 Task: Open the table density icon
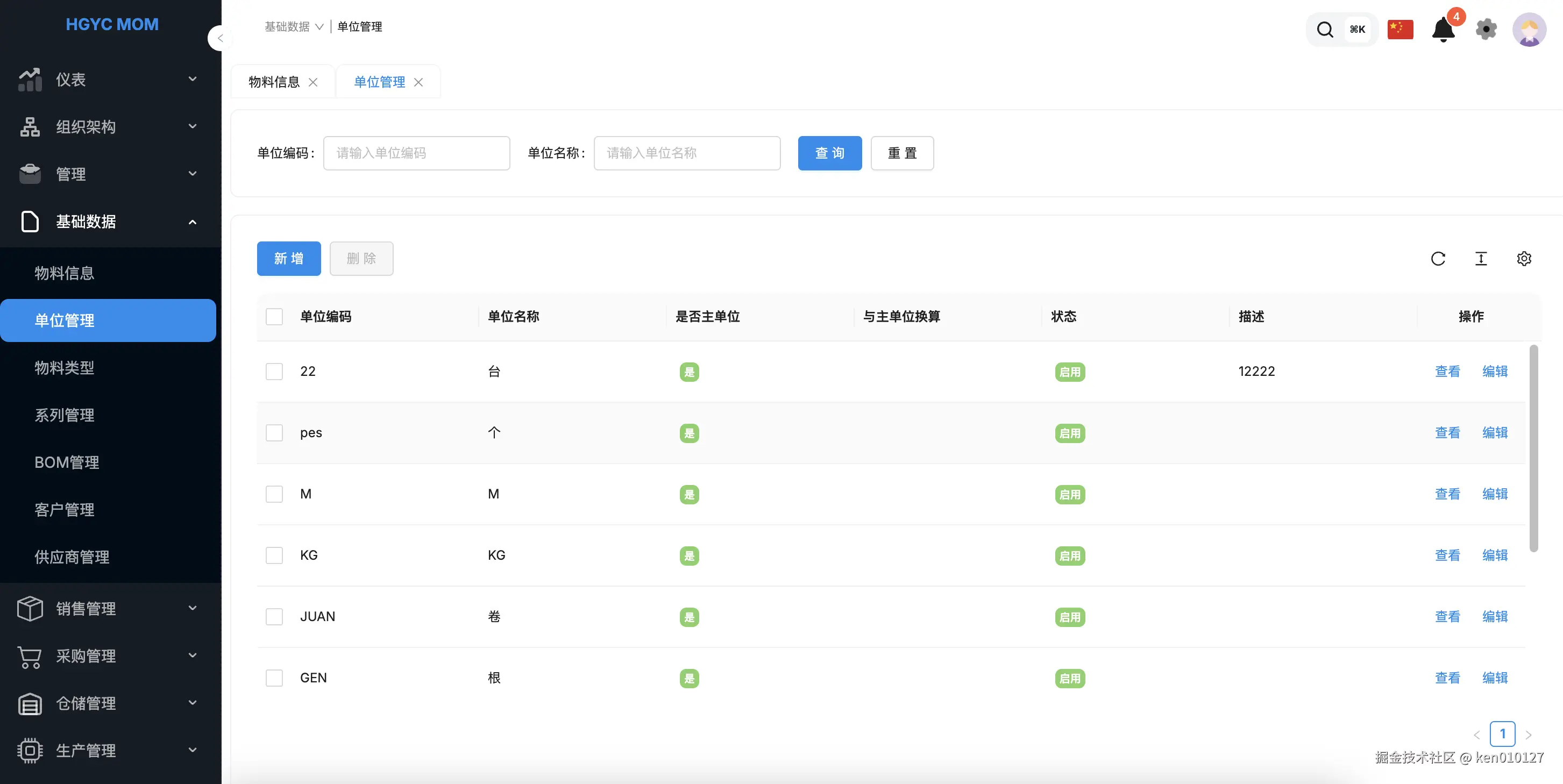coord(1481,259)
